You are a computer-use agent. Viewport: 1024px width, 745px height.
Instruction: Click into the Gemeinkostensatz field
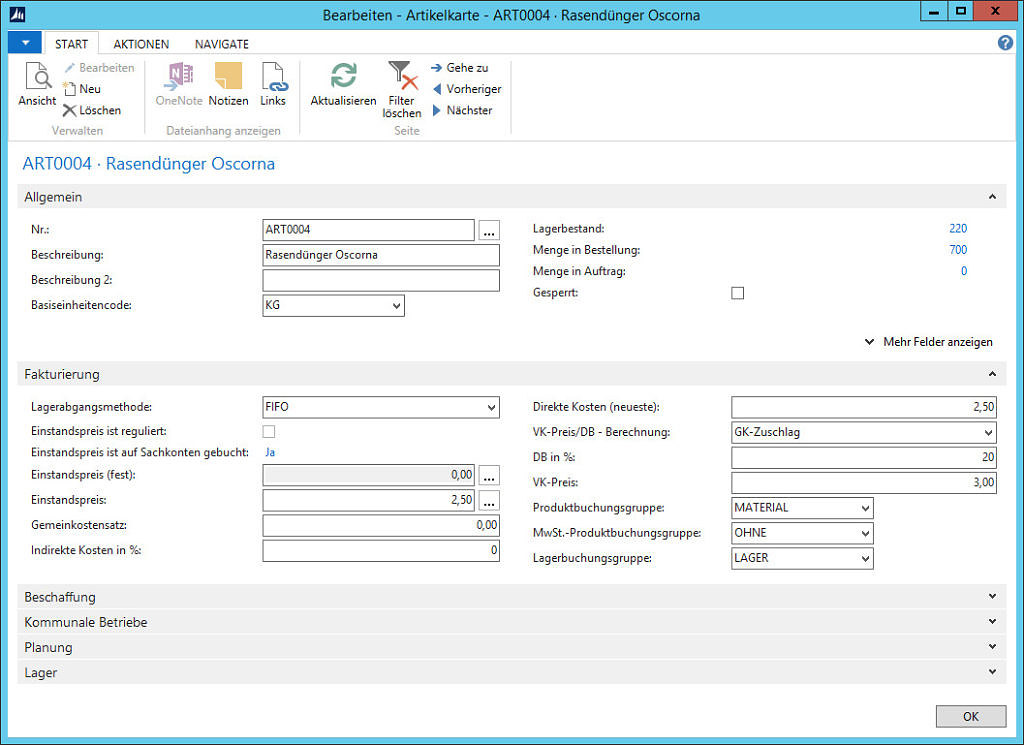tap(381, 526)
